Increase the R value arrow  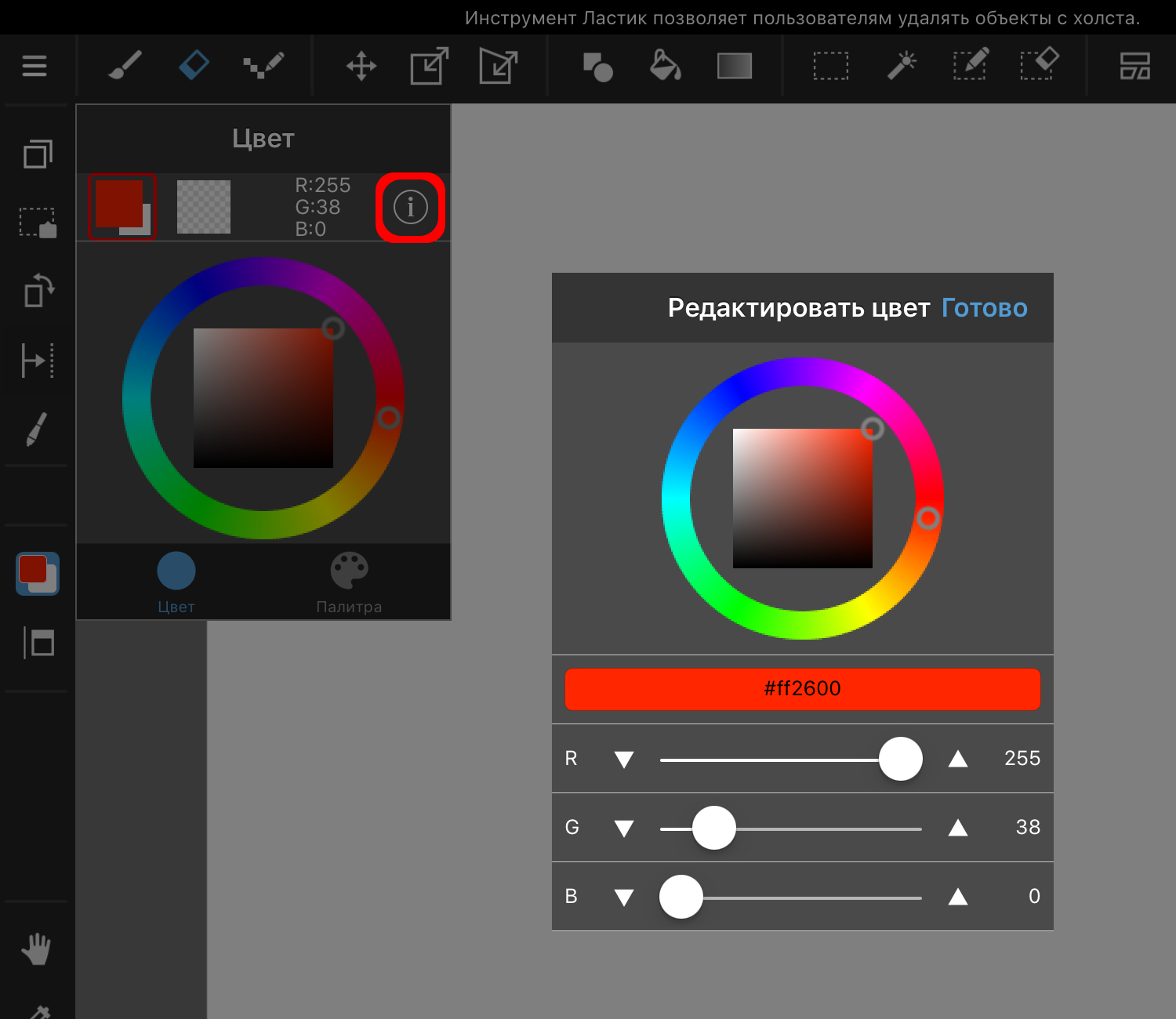(x=958, y=758)
